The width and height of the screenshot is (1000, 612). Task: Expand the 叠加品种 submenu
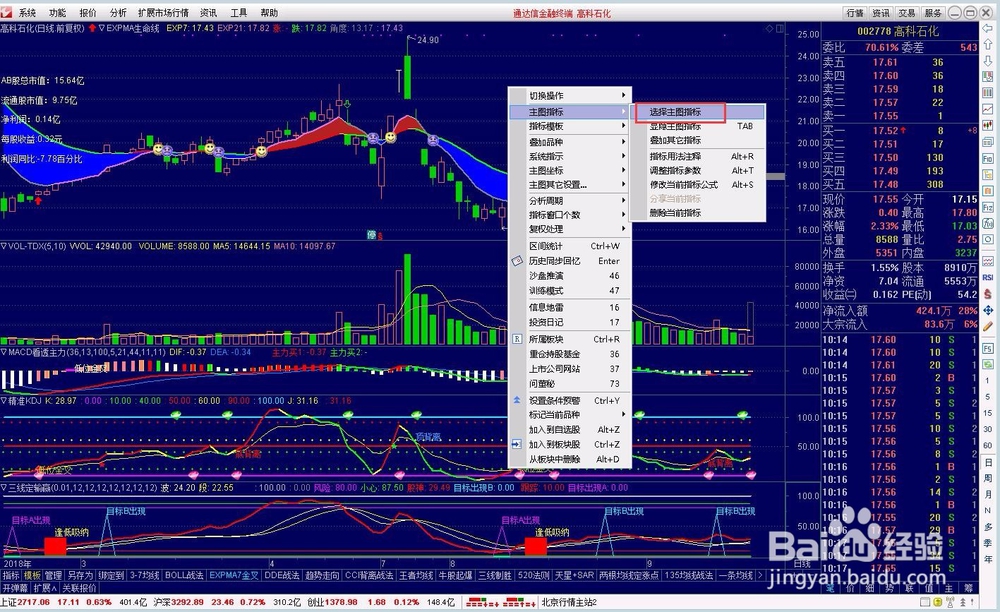point(570,142)
